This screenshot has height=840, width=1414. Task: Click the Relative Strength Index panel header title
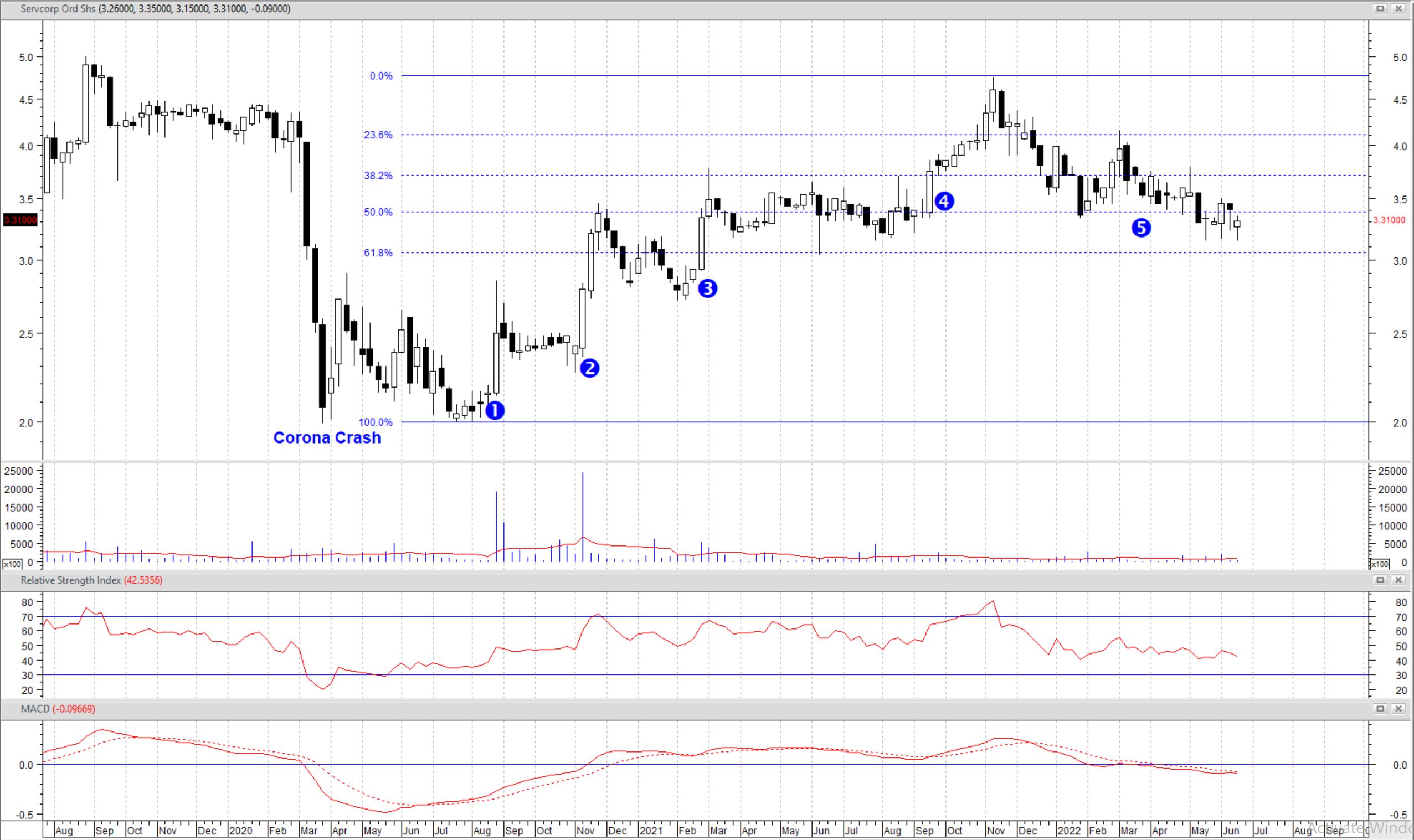(71, 580)
